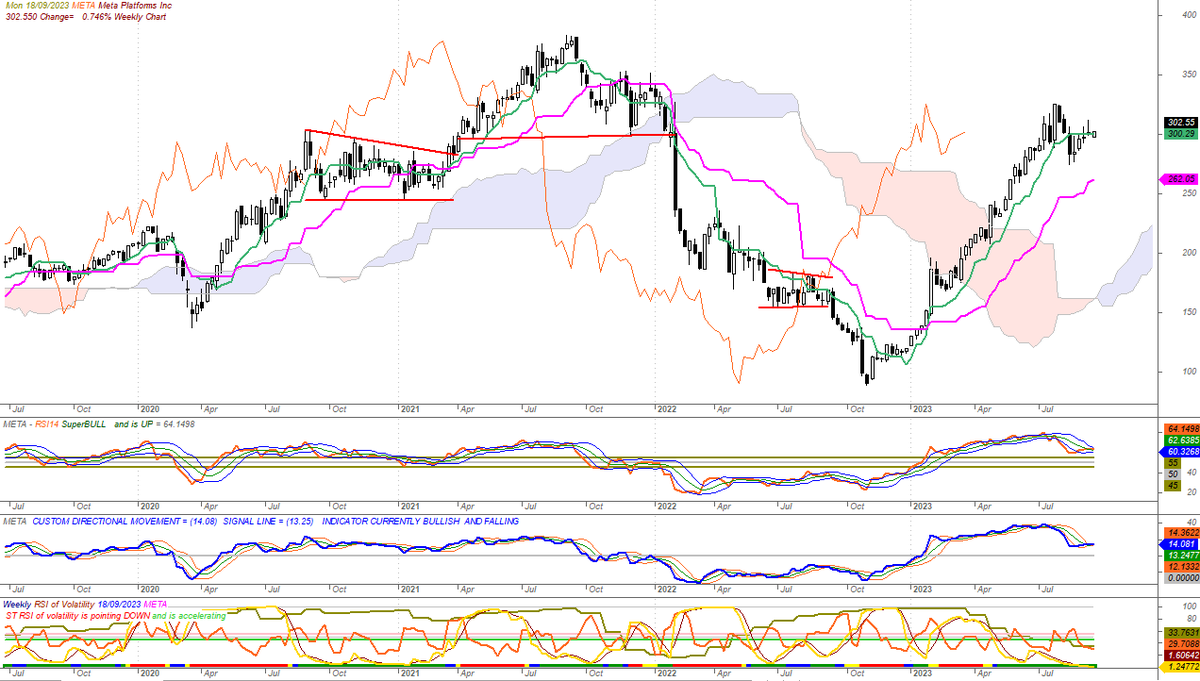This screenshot has height=681, width=1200.
Task: Click the orange 29.7088 volatility value tag
Action: tap(1182, 643)
